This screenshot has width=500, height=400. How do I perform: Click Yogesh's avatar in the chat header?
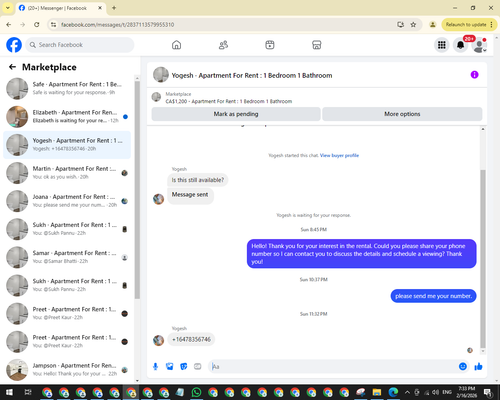[161, 75]
